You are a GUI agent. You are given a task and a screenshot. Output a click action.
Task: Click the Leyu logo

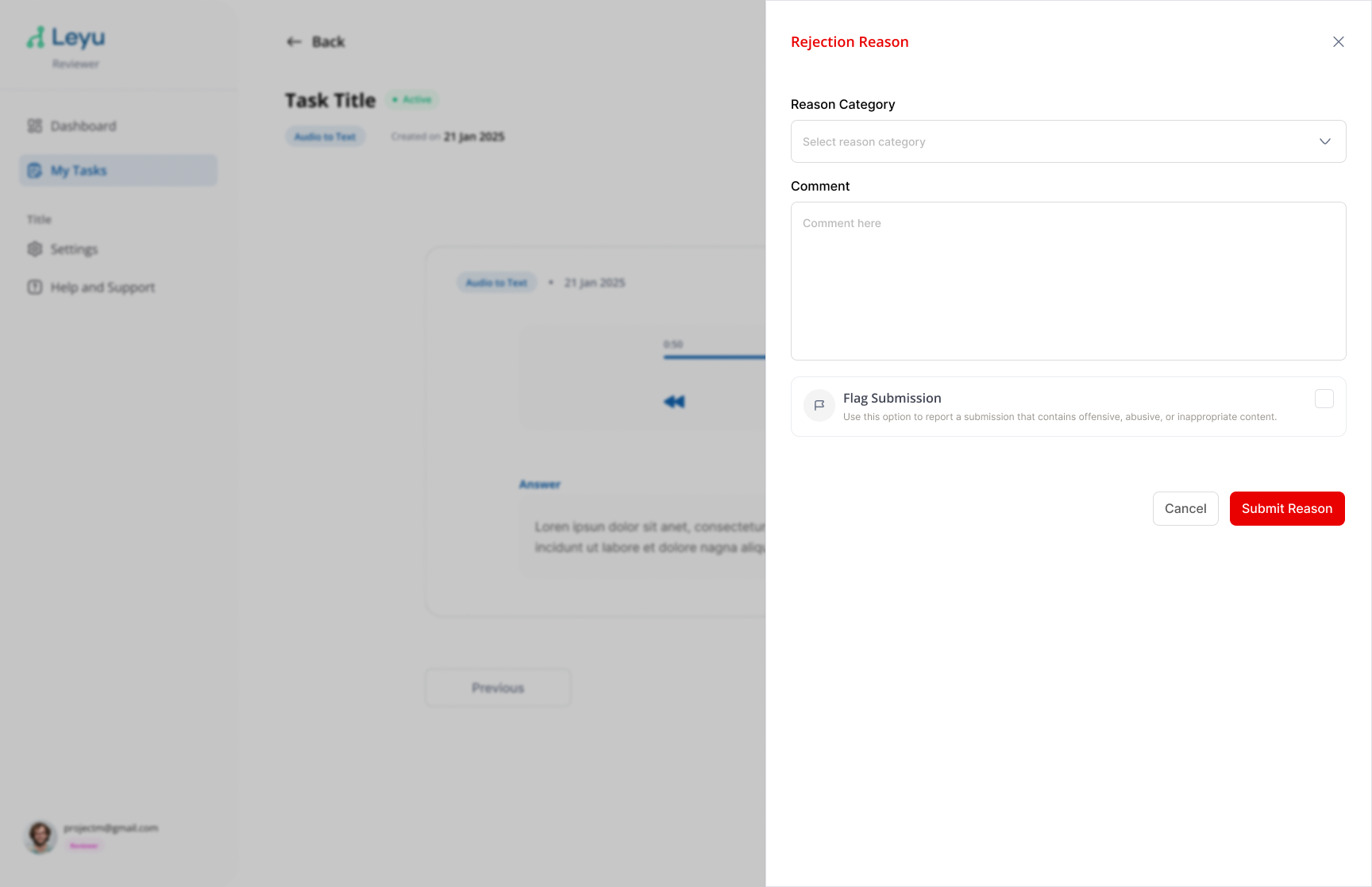[x=67, y=38]
